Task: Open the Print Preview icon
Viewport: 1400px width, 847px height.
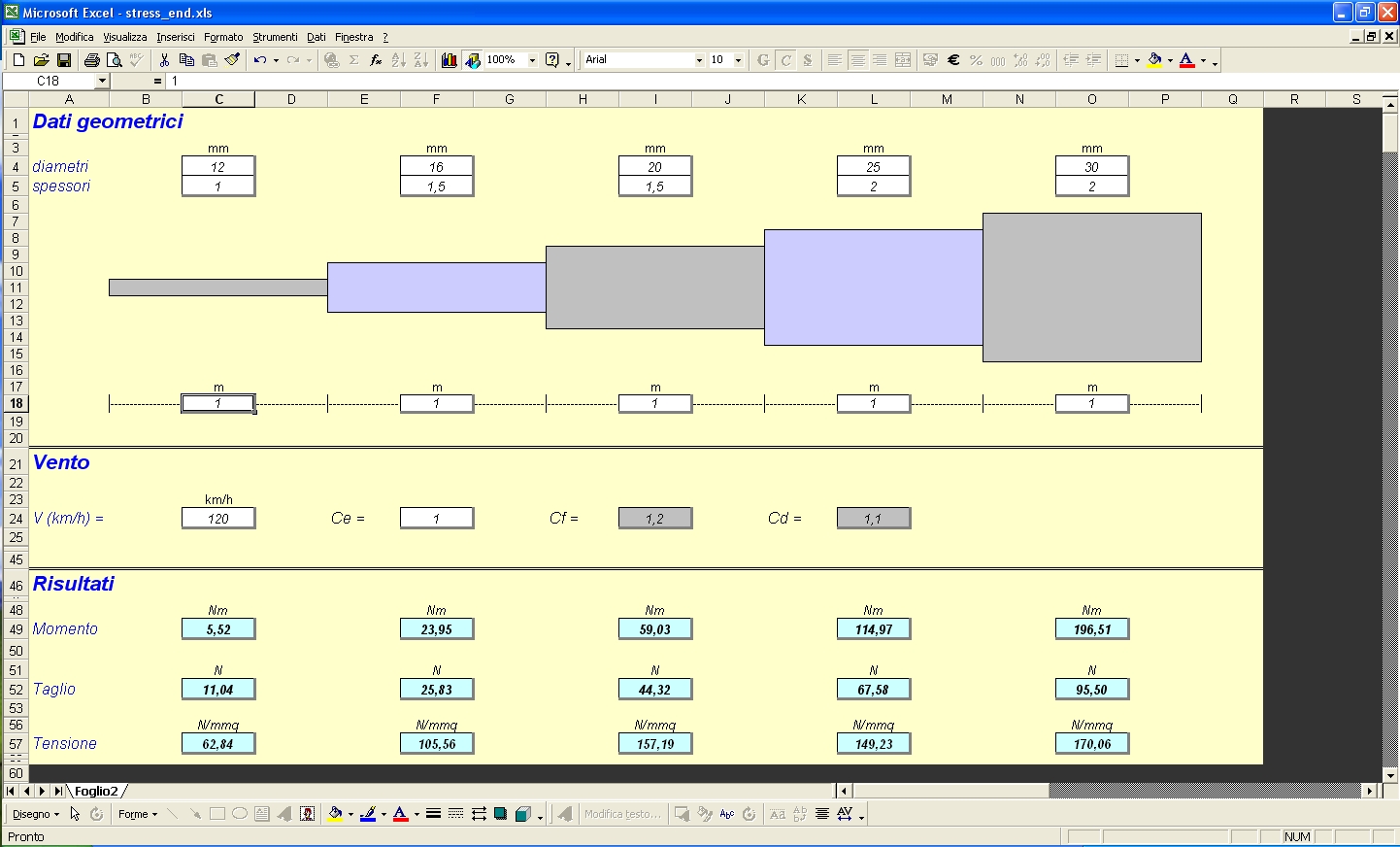Action: pos(115,60)
